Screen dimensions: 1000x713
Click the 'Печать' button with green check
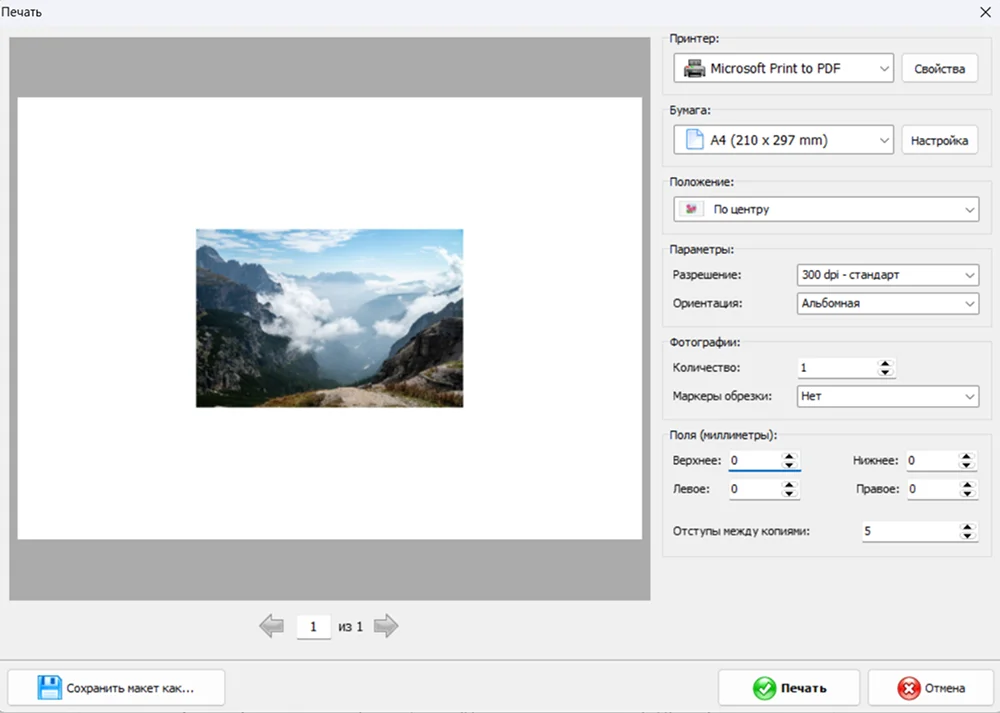789,687
